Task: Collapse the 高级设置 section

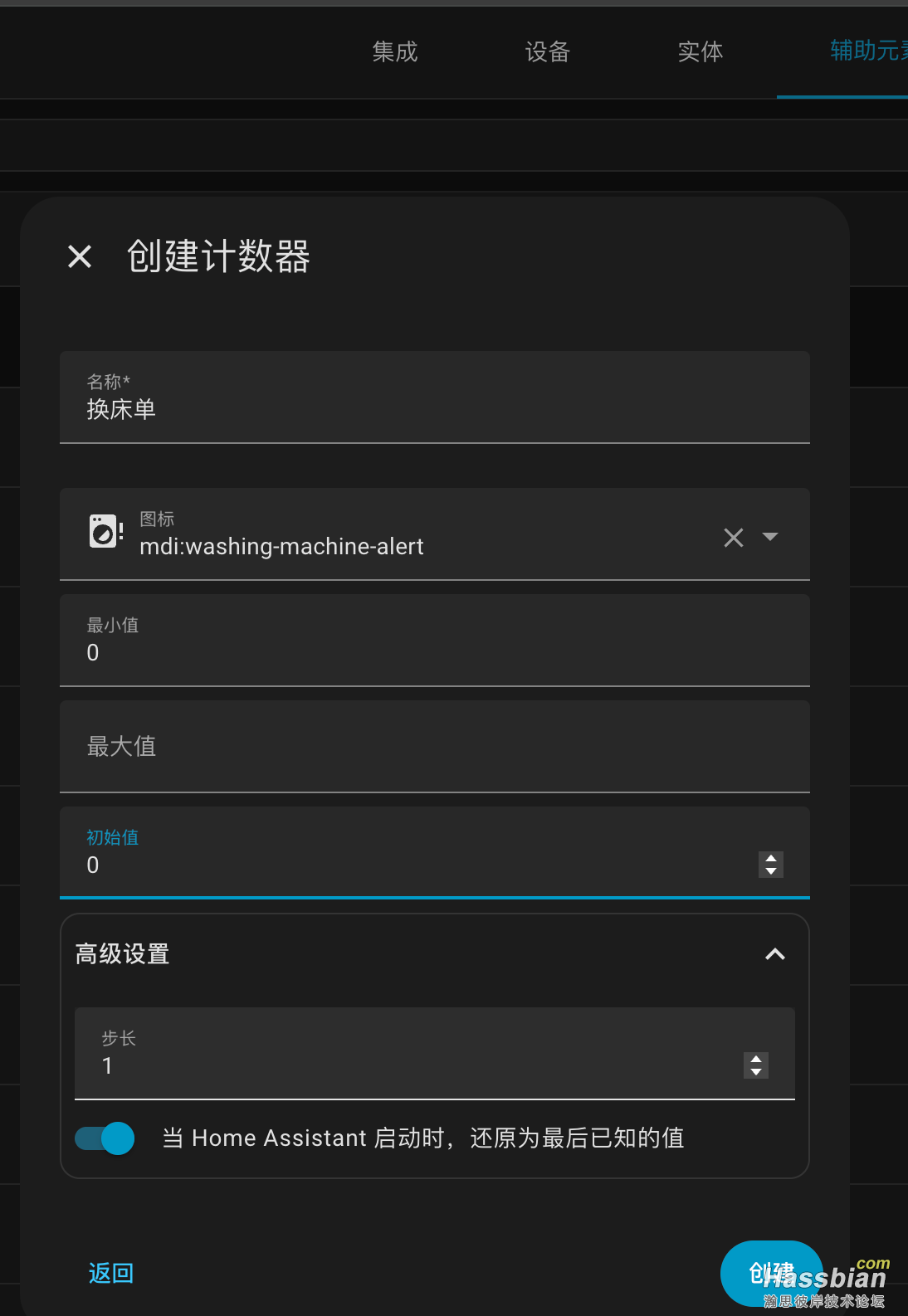Action: point(775,954)
